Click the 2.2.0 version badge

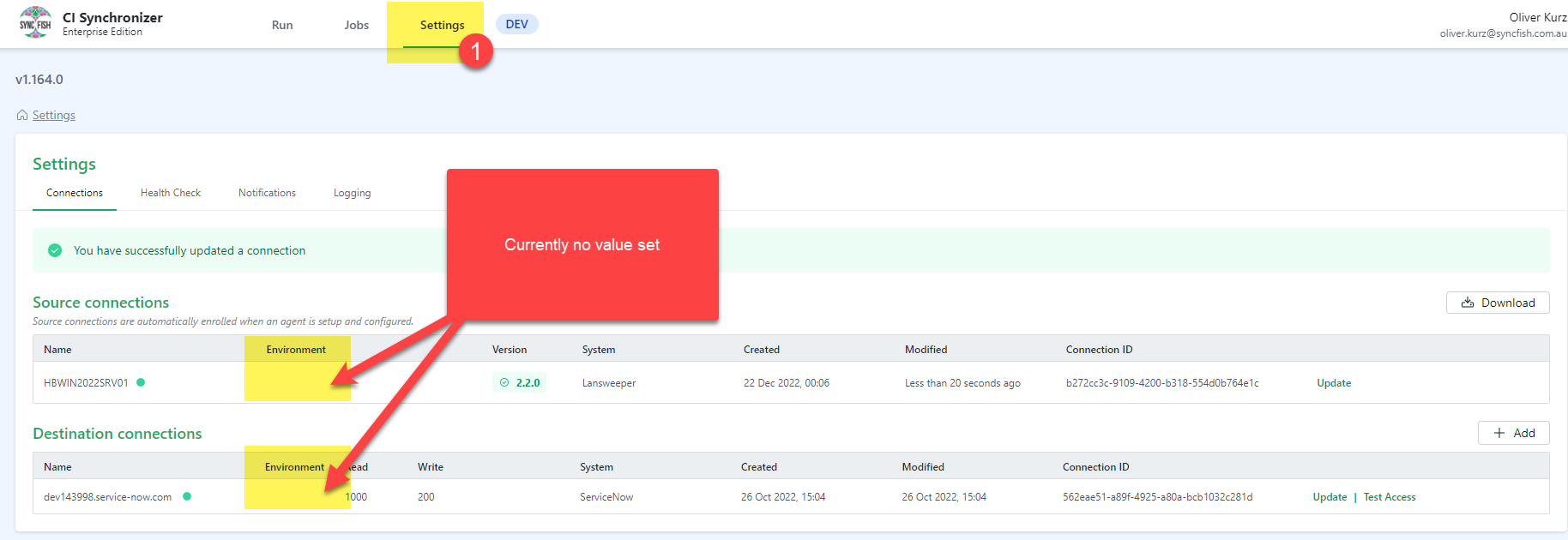(x=520, y=383)
